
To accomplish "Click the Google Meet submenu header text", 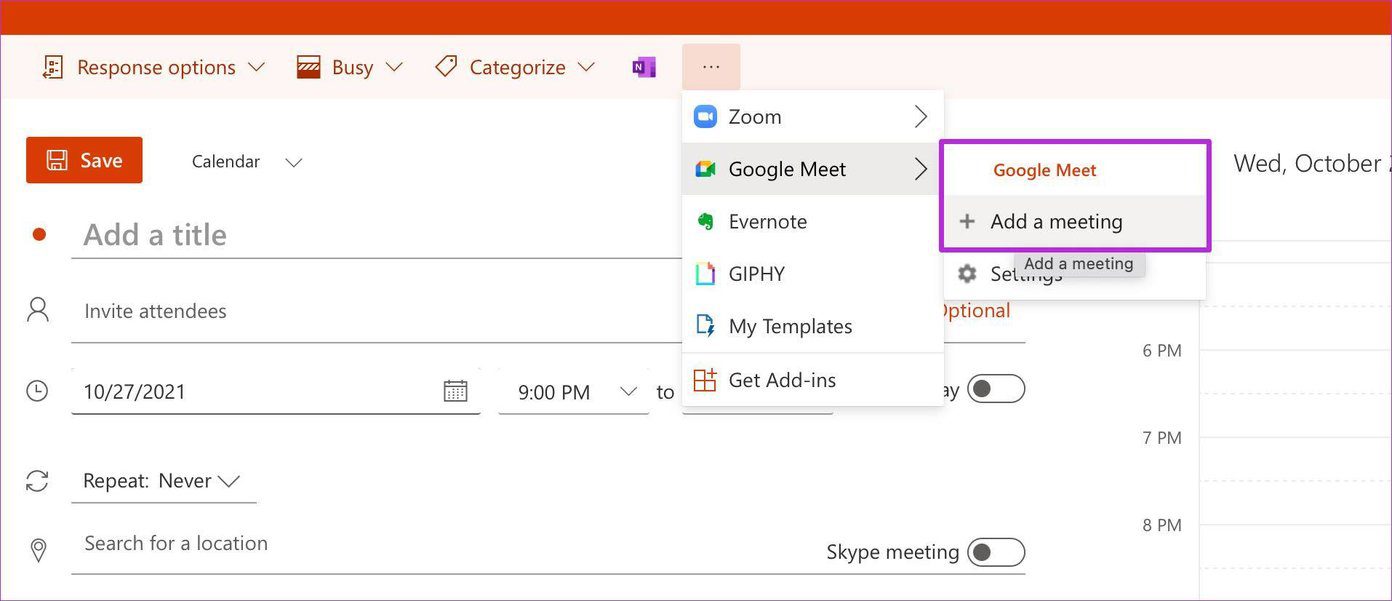I will click(1045, 171).
